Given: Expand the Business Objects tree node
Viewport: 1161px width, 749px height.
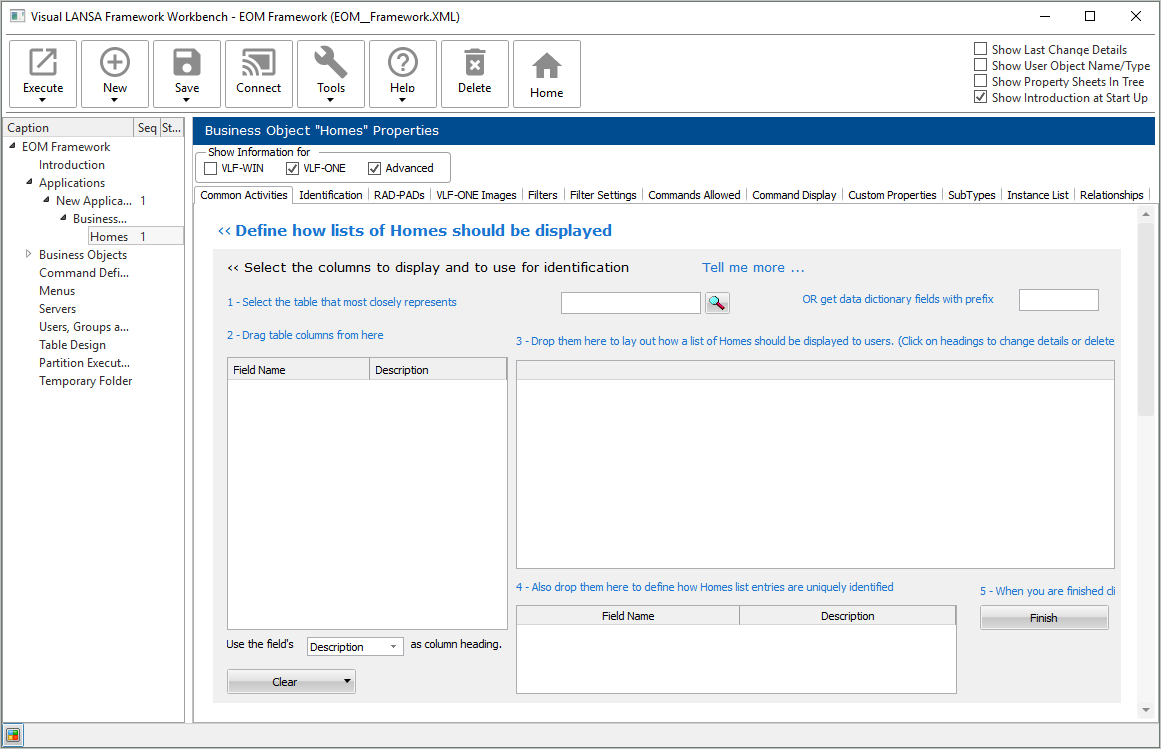Looking at the screenshot, I should [x=29, y=255].
